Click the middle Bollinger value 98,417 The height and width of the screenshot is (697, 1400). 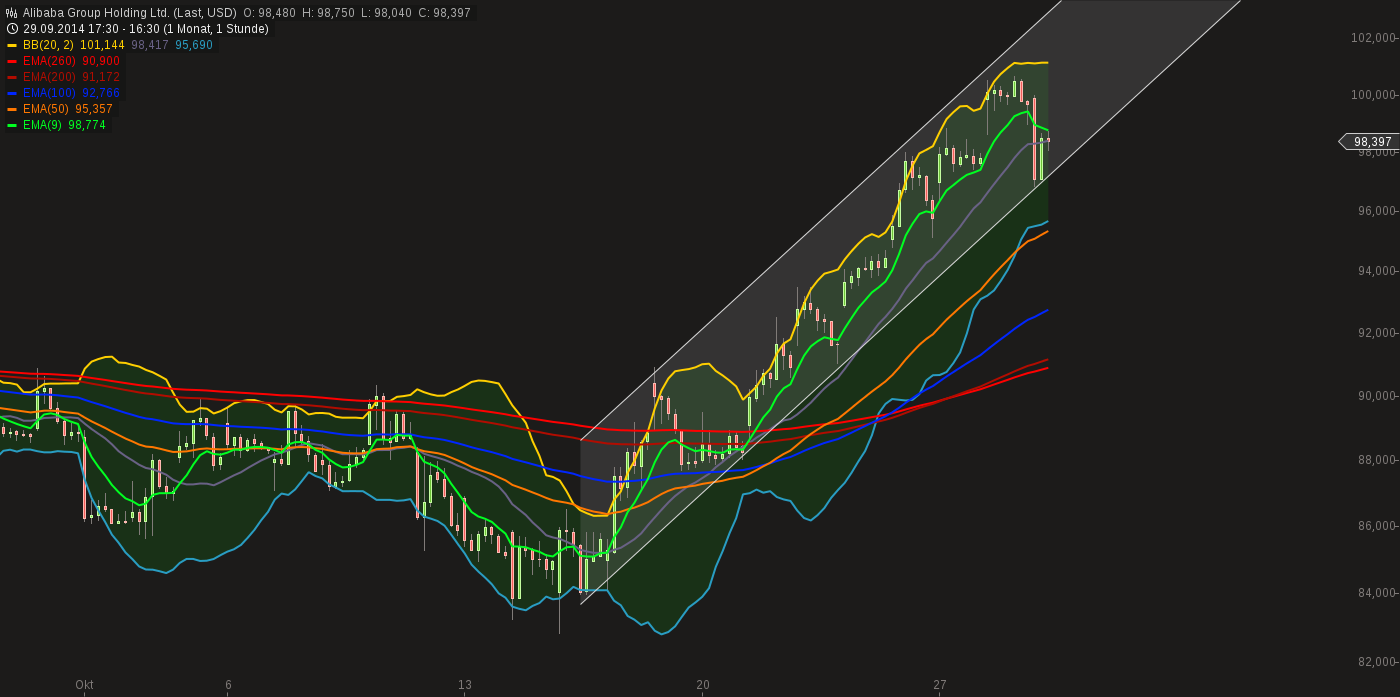click(150, 45)
